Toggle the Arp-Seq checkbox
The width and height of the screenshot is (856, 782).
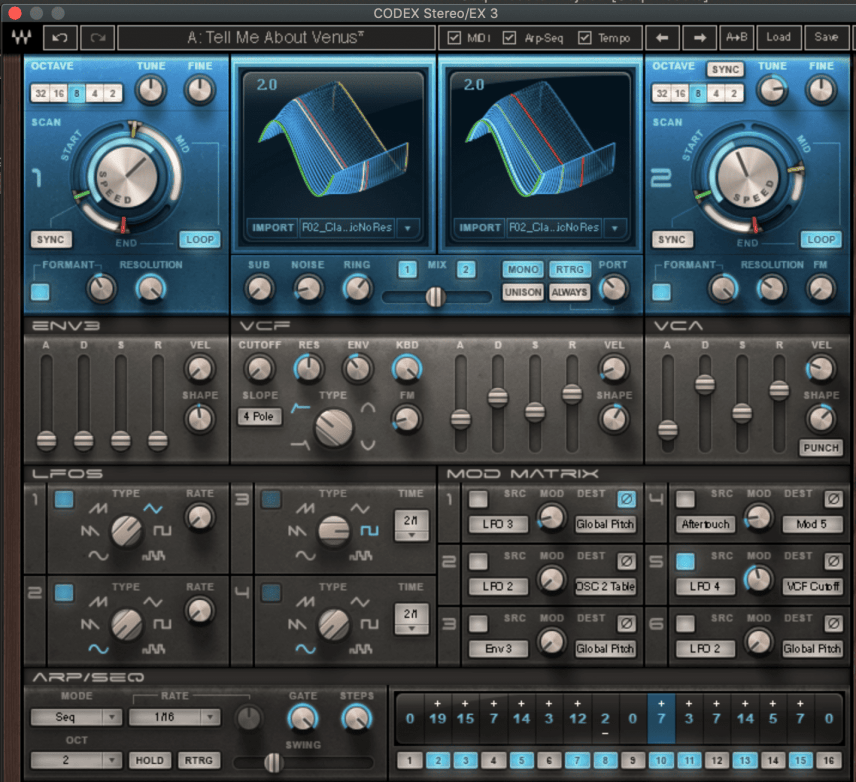tap(509, 38)
